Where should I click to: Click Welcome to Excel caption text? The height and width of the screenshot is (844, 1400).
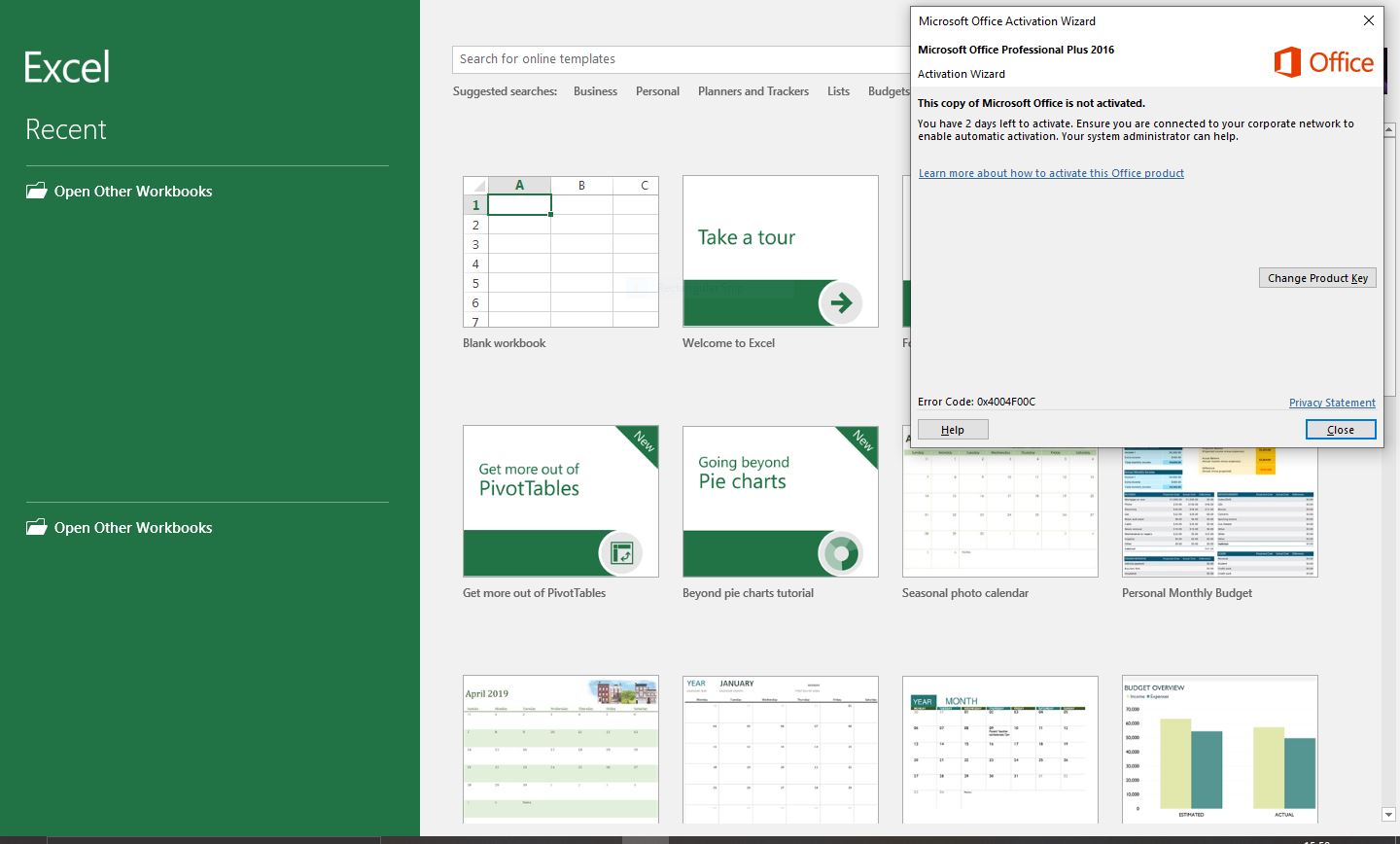coord(728,343)
